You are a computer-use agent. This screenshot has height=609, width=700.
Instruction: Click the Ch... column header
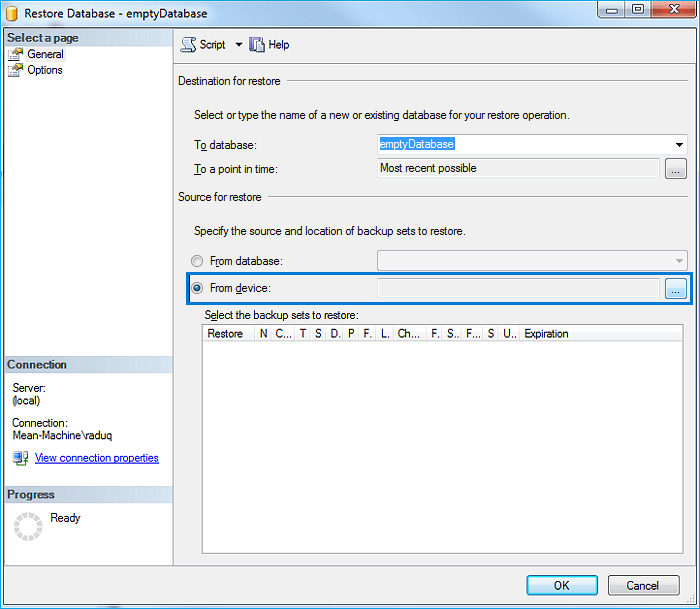coord(409,334)
